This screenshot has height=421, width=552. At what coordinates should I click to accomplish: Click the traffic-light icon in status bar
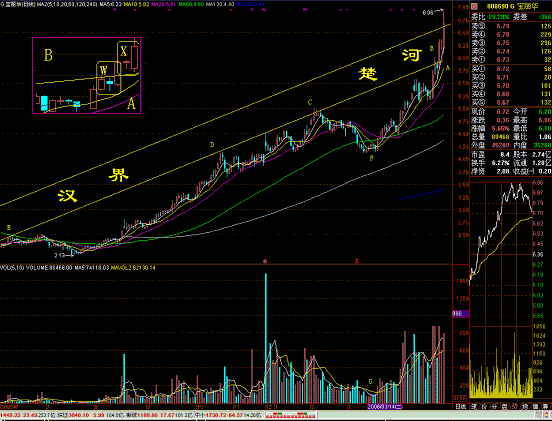click(x=546, y=415)
